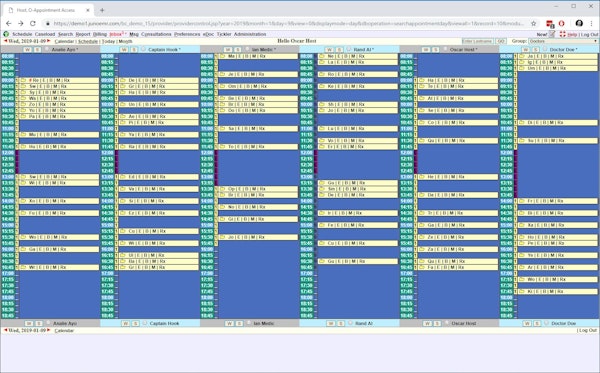
Task: Click the GO button next to lastname field
Action: pos(501,41)
